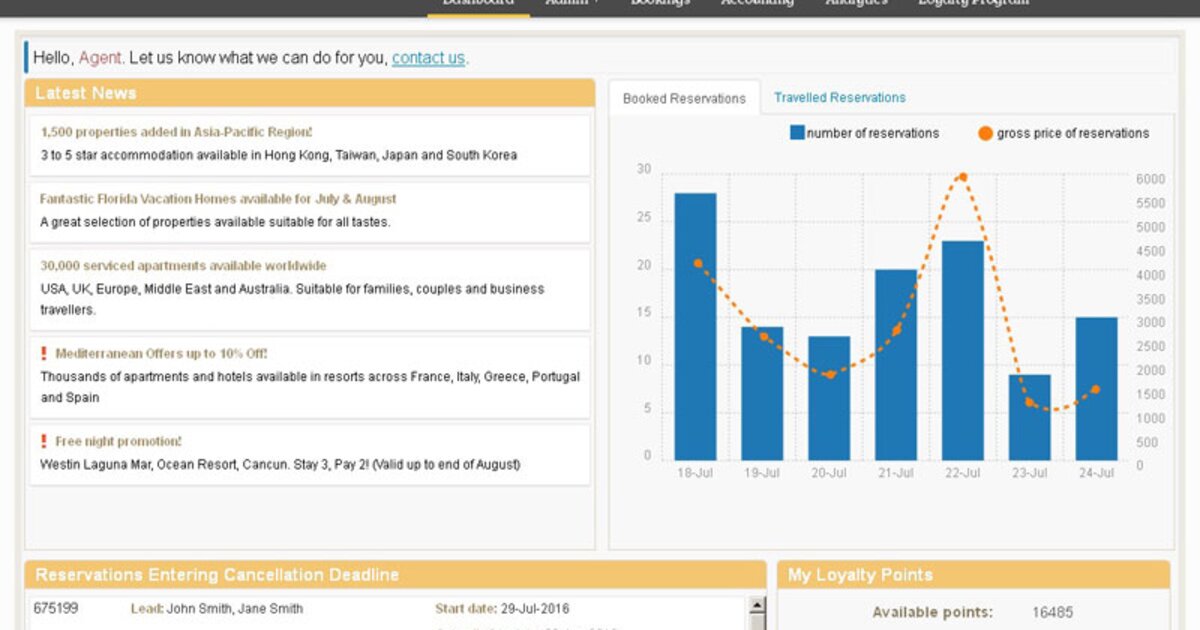Open the Bookings menu

pos(660,3)
